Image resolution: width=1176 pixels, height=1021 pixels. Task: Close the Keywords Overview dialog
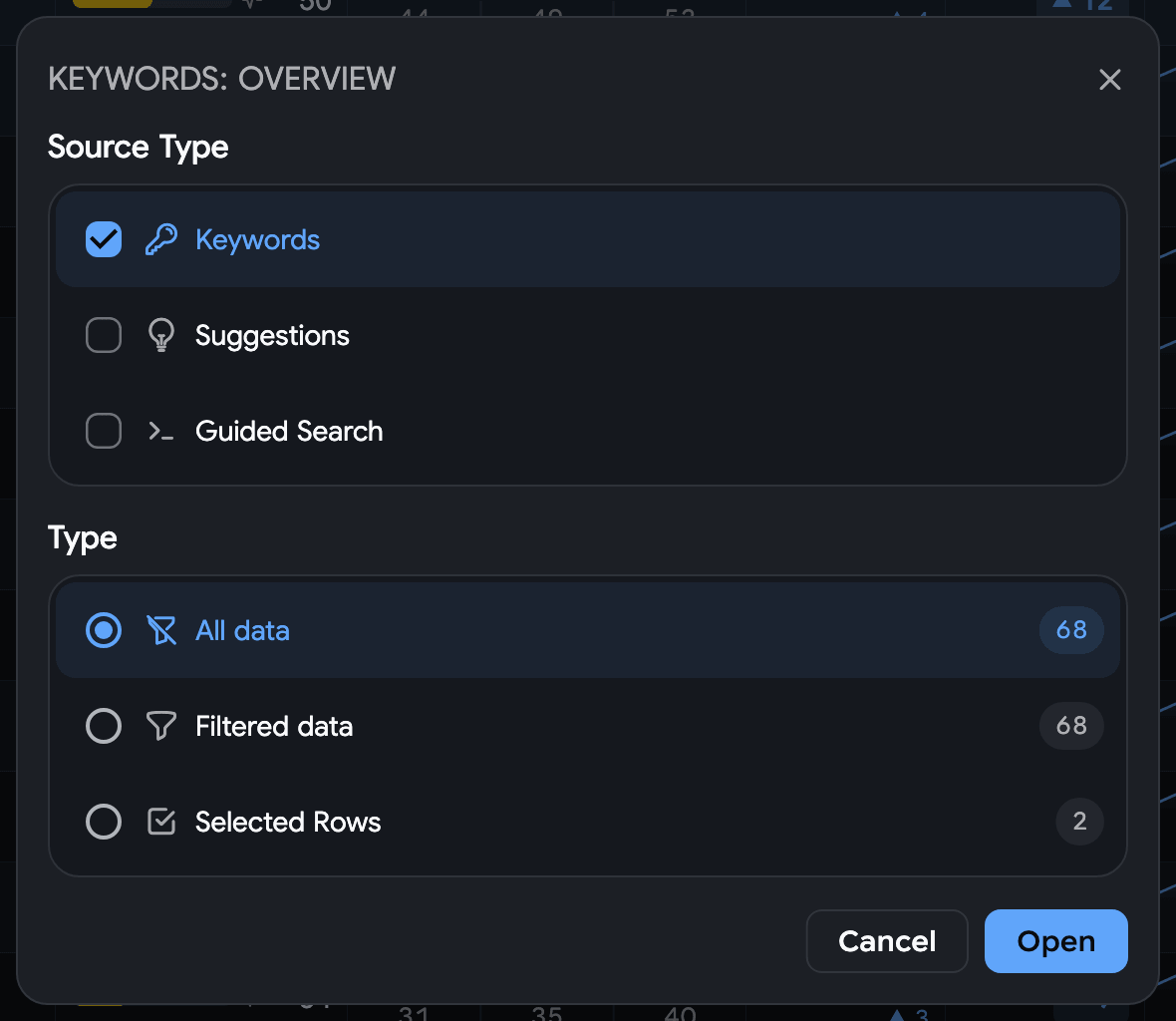pos(1110,80)
